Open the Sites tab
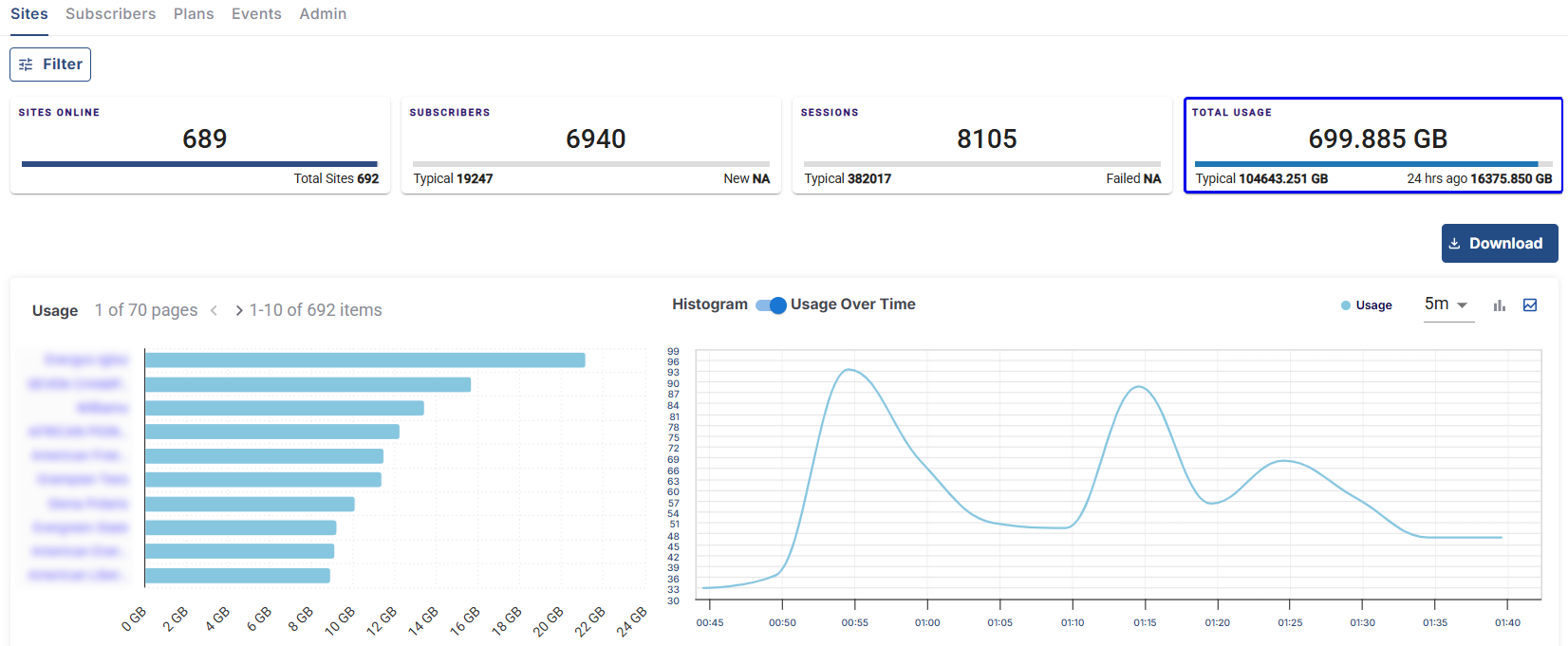The height and width of the screenshot is (646, 1568). coord(29,14)
